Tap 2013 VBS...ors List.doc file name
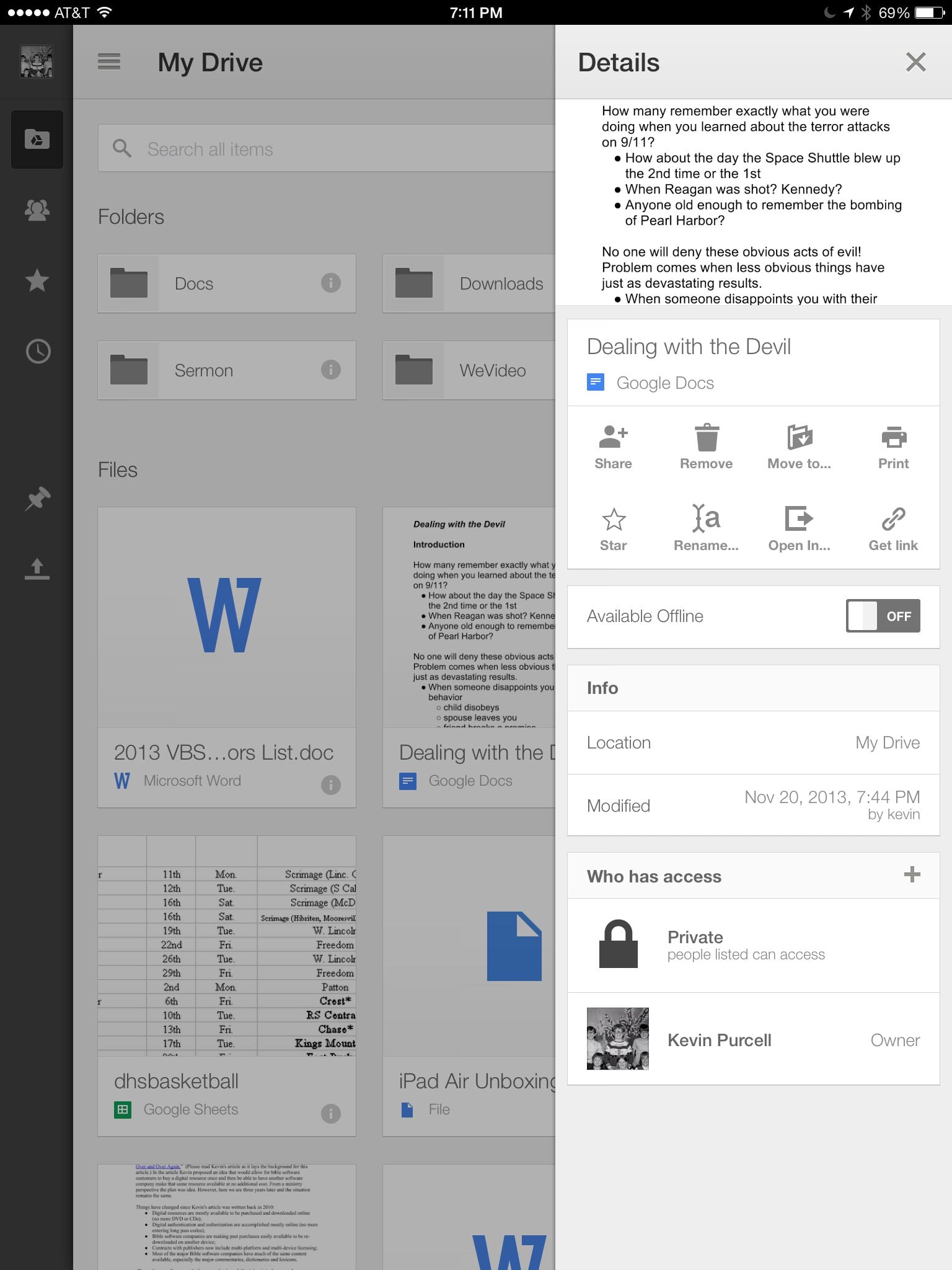The image size is (952, 1270). coord(224,752)
